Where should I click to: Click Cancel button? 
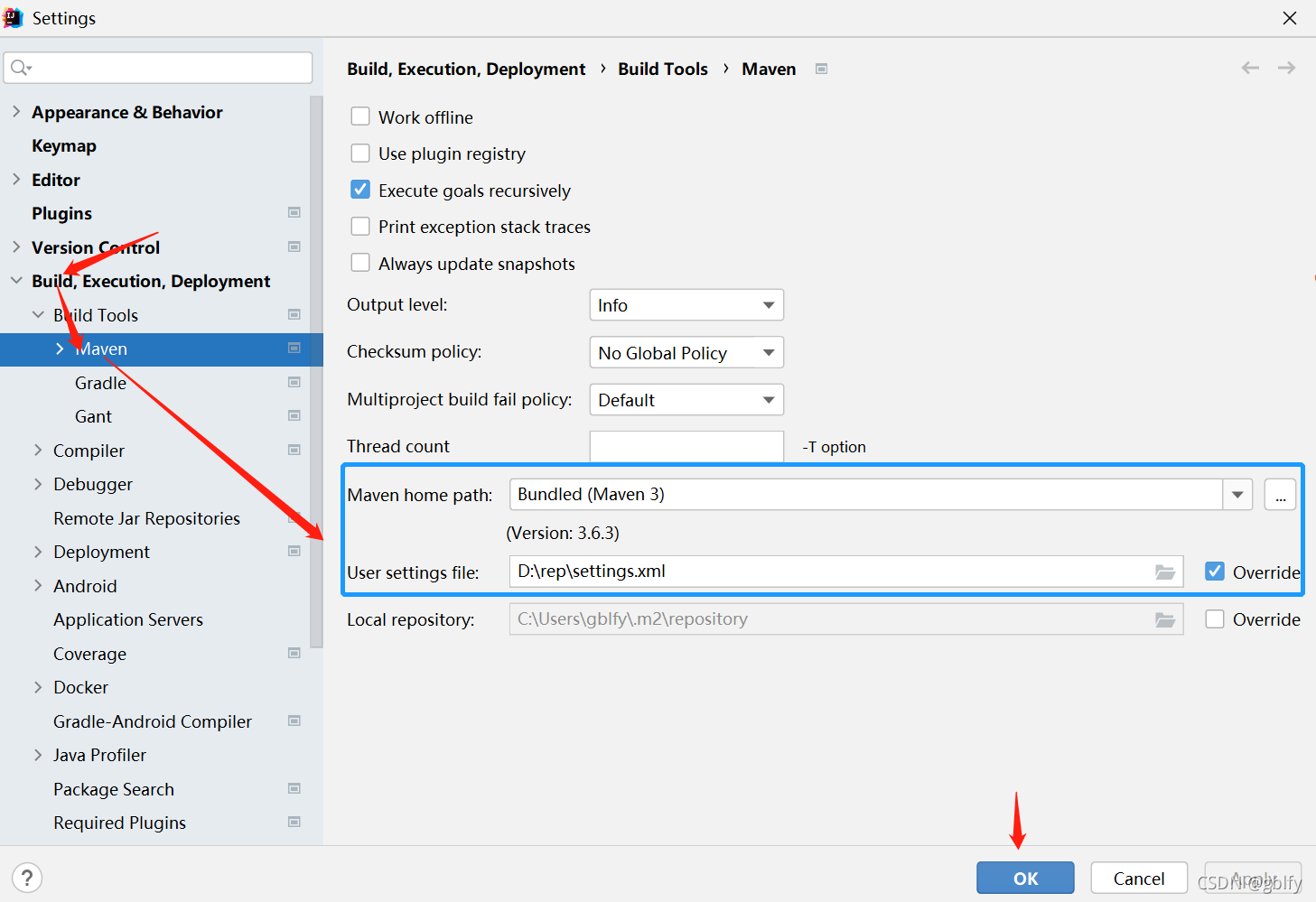(x=1139, y=878)
